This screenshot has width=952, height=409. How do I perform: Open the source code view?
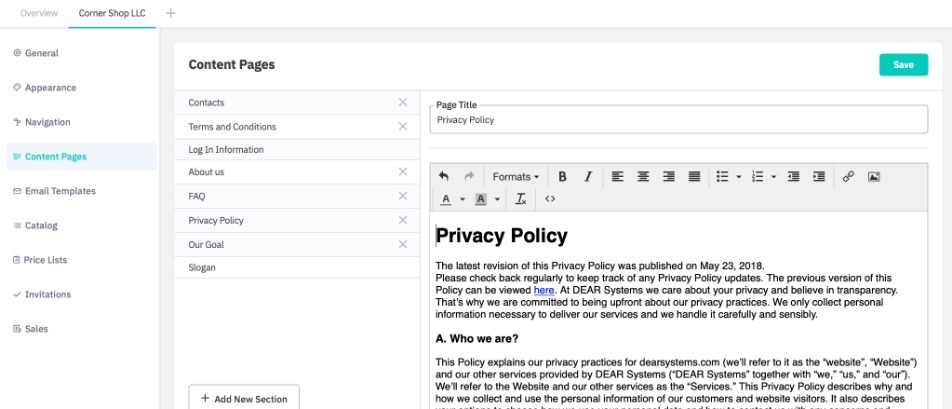coord(550,199)
